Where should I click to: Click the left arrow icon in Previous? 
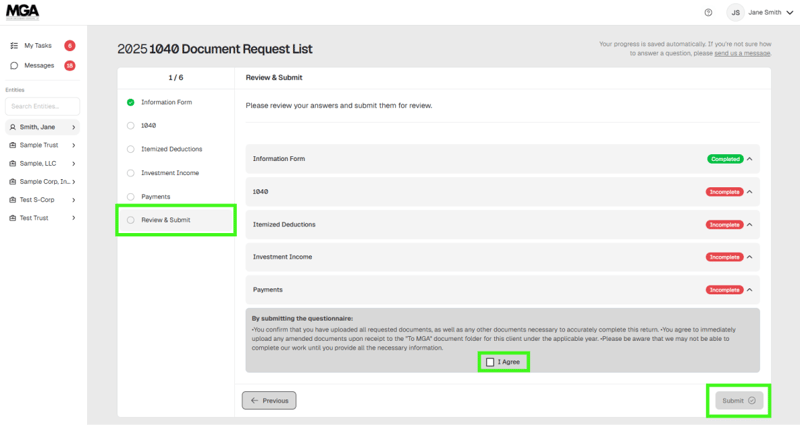(x=254, y=401)
